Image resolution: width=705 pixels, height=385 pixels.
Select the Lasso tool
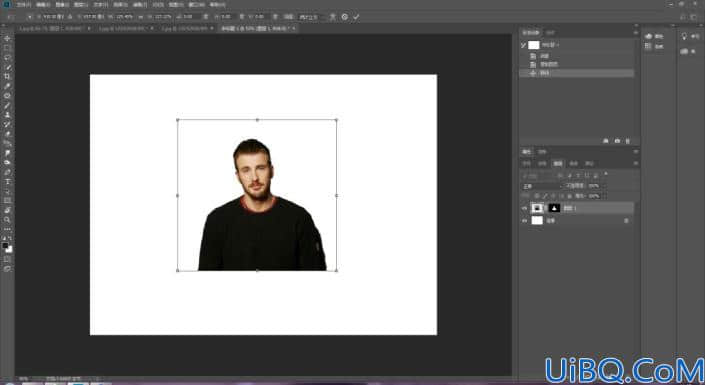(7, 58)
